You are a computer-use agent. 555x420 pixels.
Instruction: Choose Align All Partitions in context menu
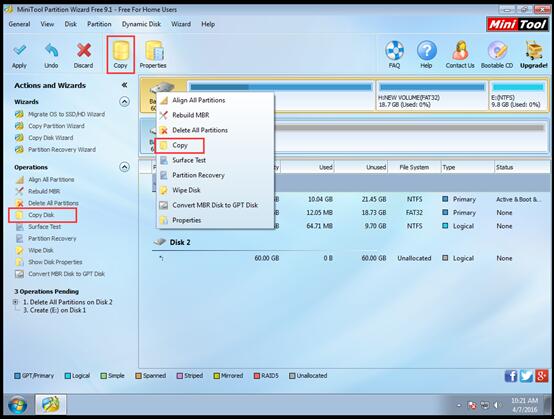pyautogui.click(x=215, y=100)
